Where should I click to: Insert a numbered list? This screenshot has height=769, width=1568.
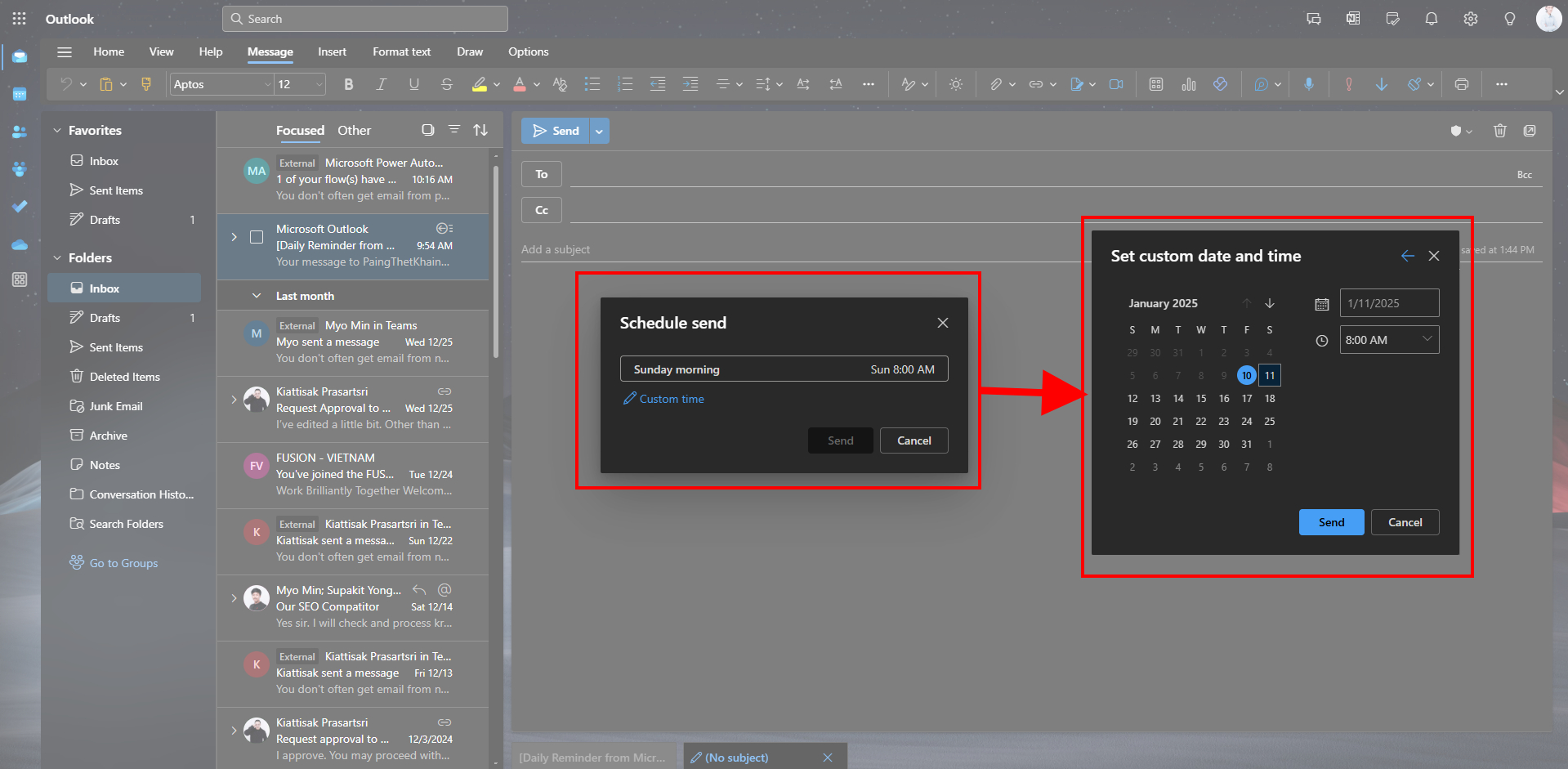click(x=625, y=84)
